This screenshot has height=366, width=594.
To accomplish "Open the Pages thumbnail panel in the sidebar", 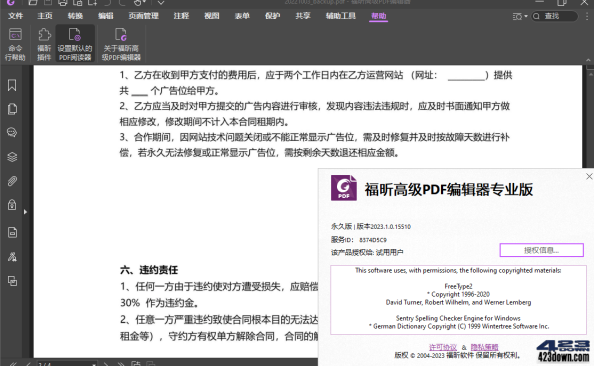I will pyautogui.click(x=12, y=109).
